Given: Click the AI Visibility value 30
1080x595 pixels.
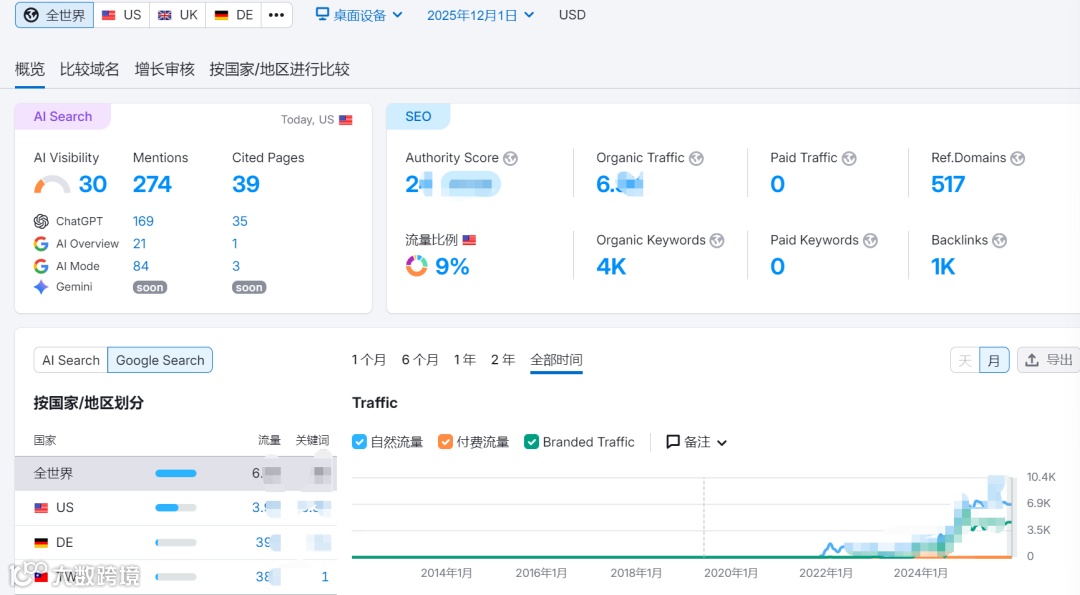Looking at the screenshot, I should tap(92, 185).
